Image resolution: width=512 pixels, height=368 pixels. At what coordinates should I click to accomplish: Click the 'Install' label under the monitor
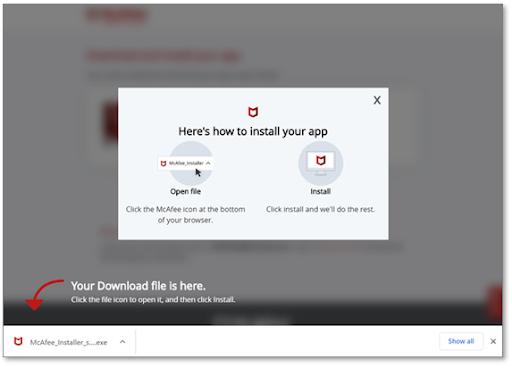click(x=321, y=192)
